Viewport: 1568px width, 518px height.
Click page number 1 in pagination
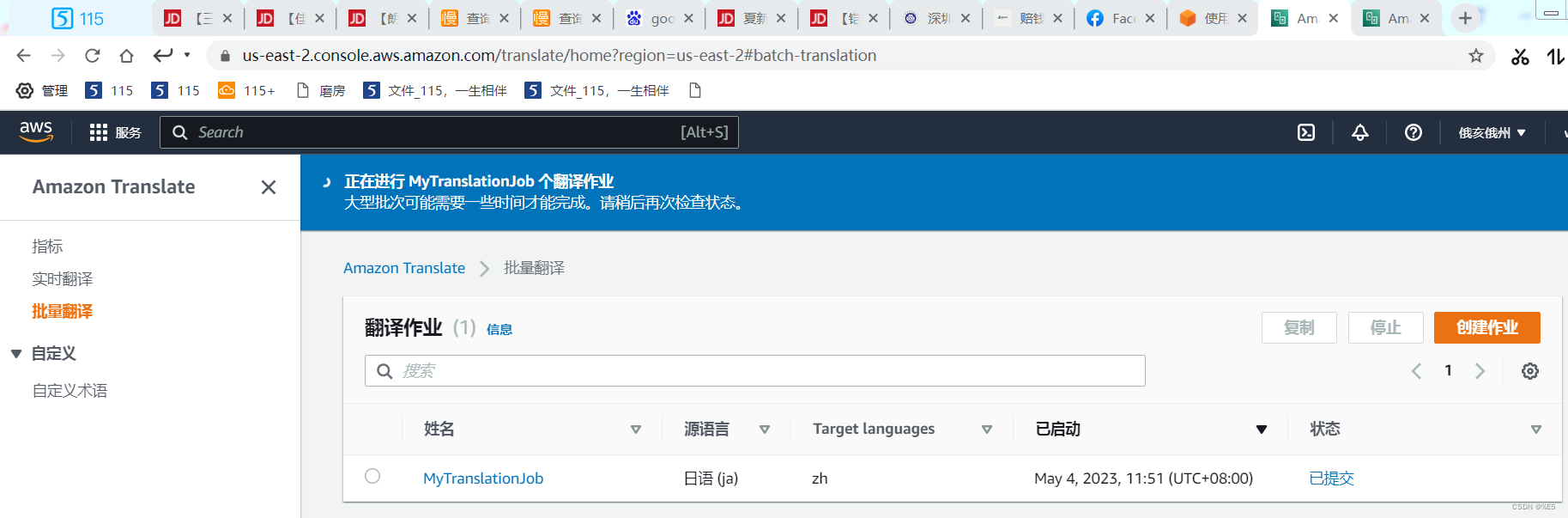tap(1448, 370)
